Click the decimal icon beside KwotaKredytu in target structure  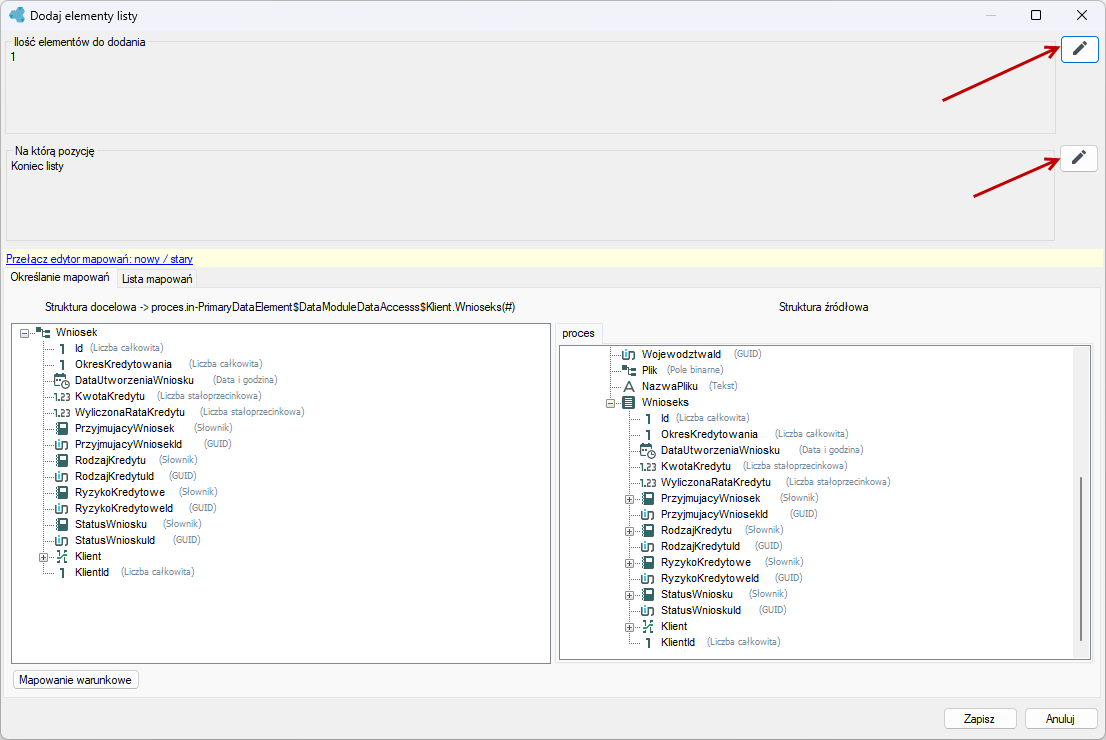(x=62, y=396)
